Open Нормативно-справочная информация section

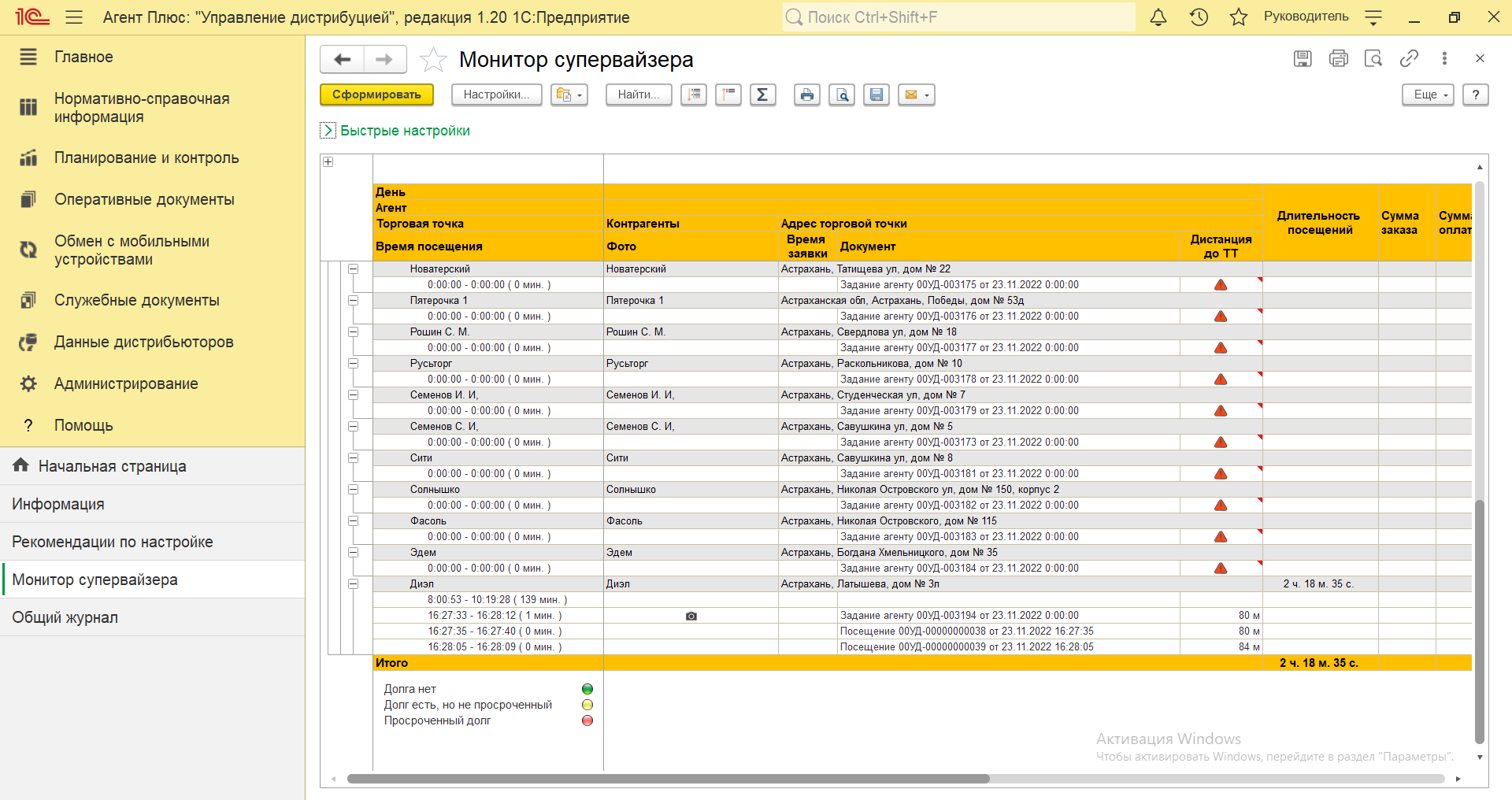(x=152, y=108)
